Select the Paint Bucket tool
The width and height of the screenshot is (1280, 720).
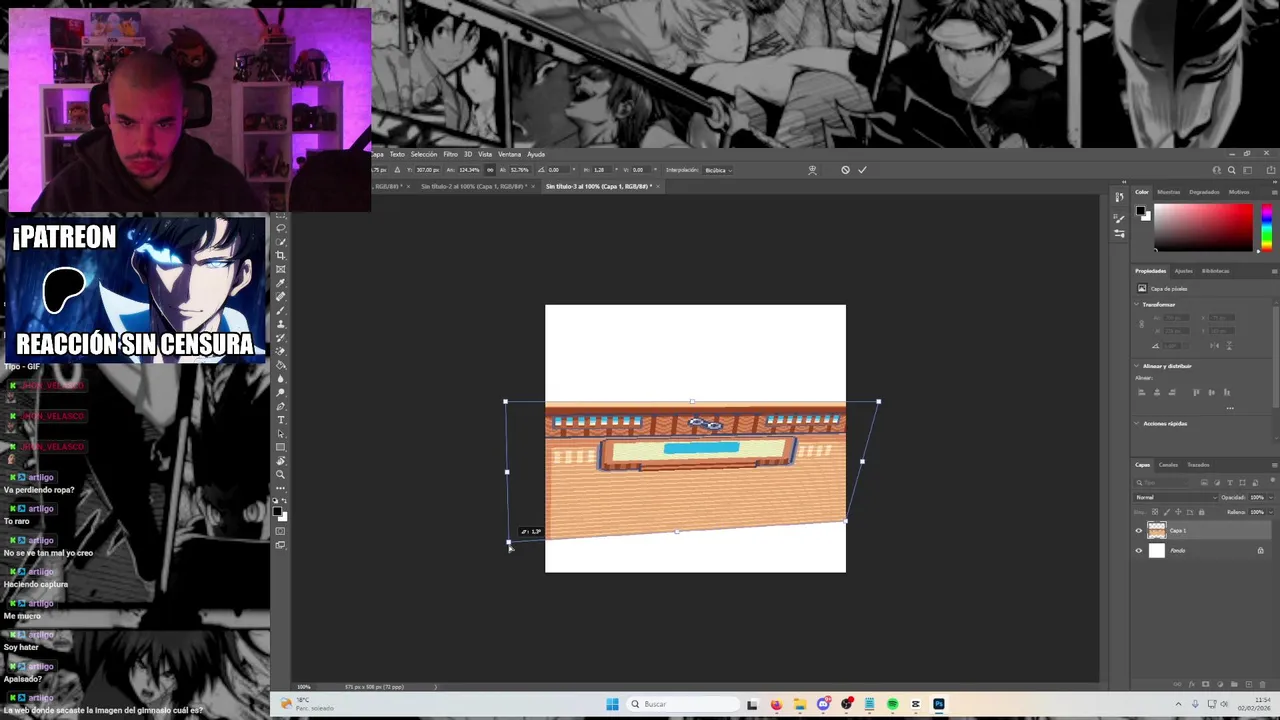[280, 365]
